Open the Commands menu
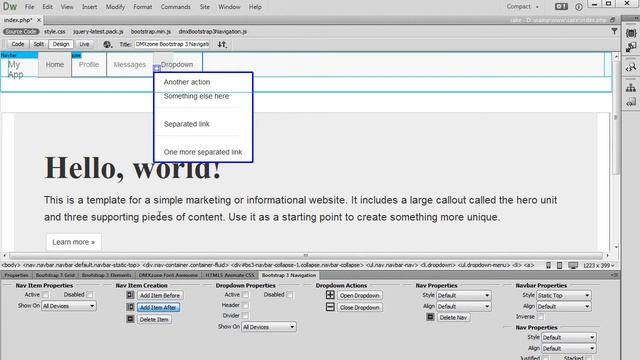Screen dimensions: 640x360 (x=176, y=7)
